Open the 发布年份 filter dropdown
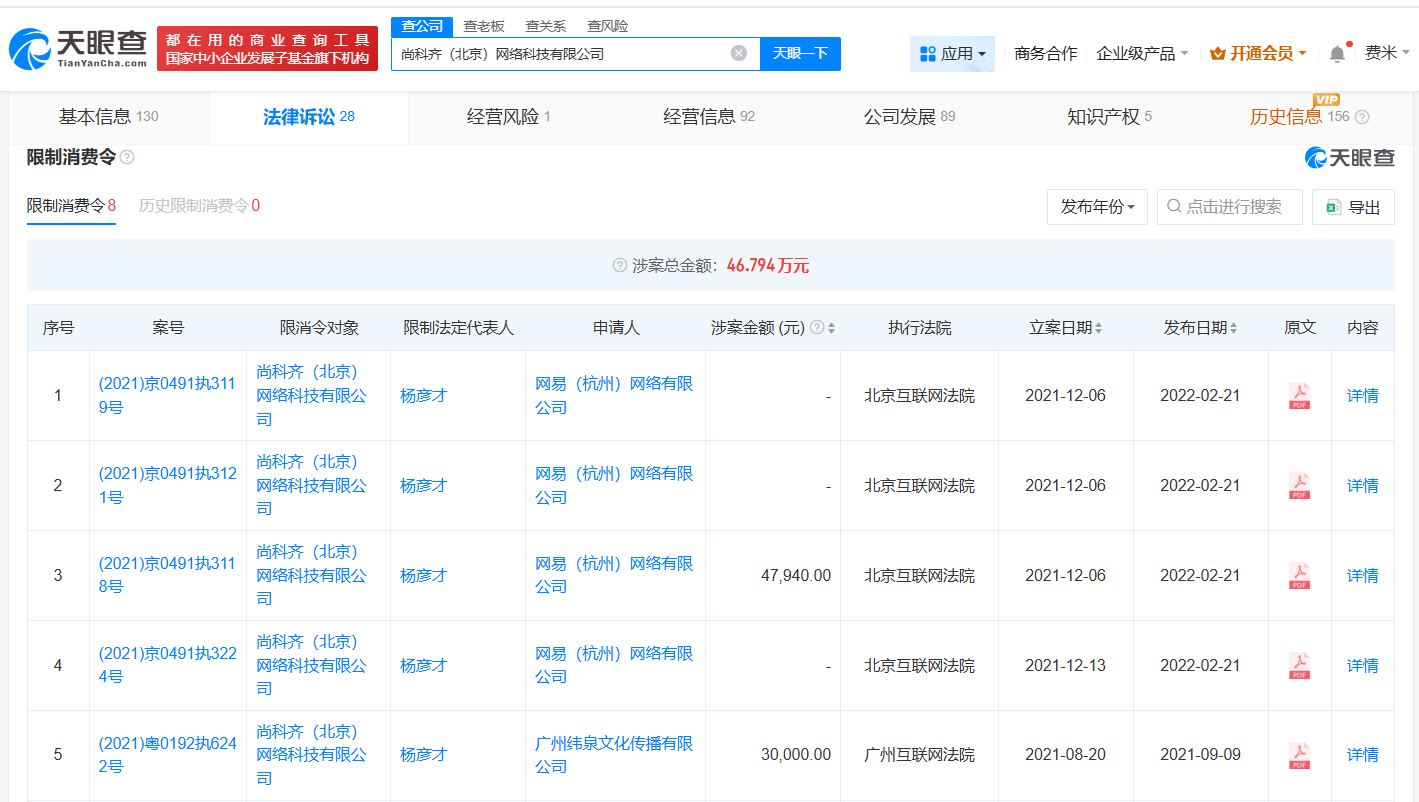Viewport: 1419px width, 802px height. 1097,207
